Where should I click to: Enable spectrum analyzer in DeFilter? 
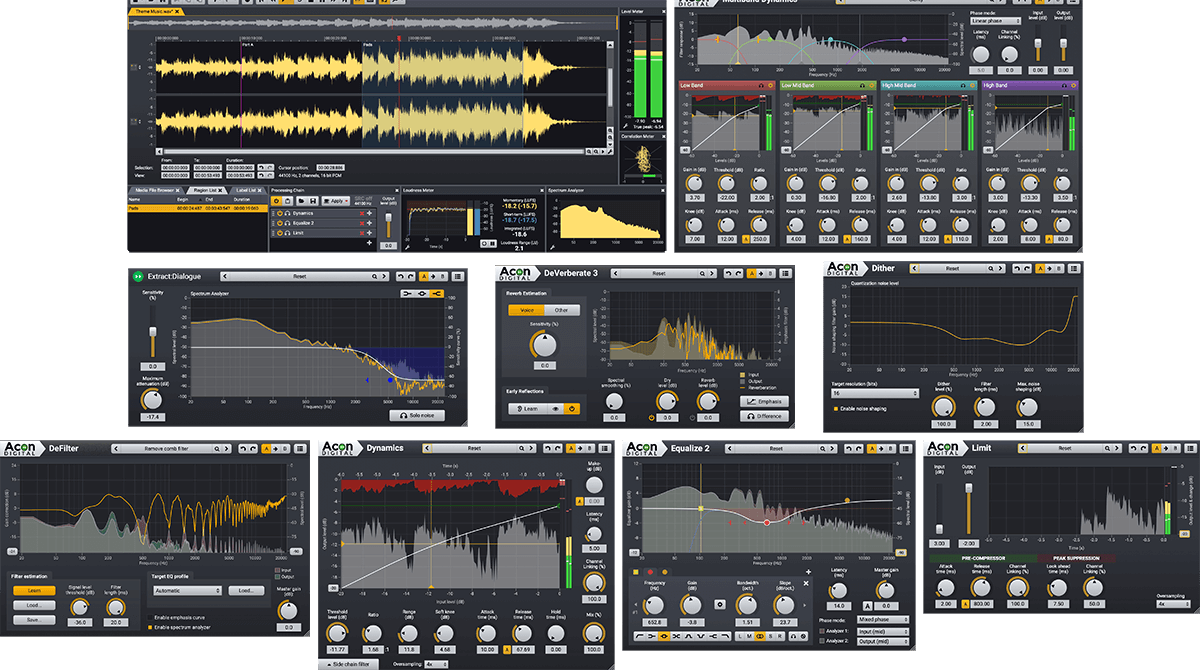[150, 627]
